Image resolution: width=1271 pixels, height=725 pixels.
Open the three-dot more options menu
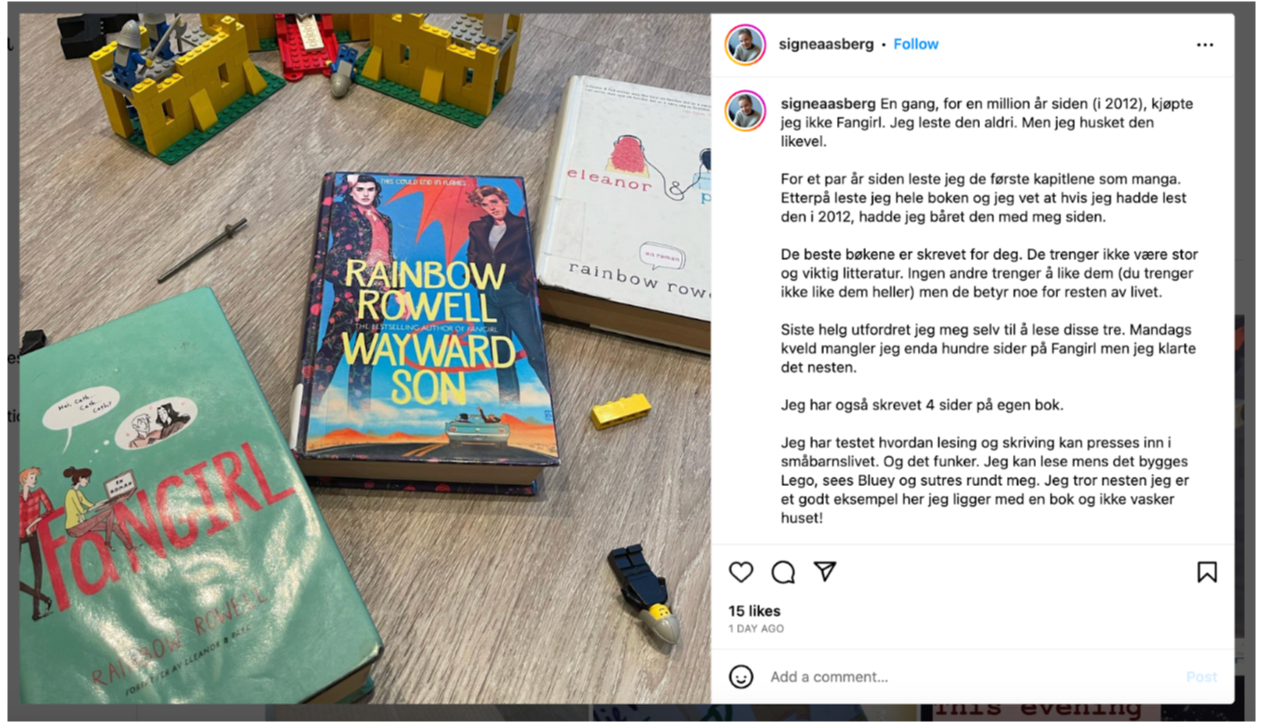point(1205,45)
